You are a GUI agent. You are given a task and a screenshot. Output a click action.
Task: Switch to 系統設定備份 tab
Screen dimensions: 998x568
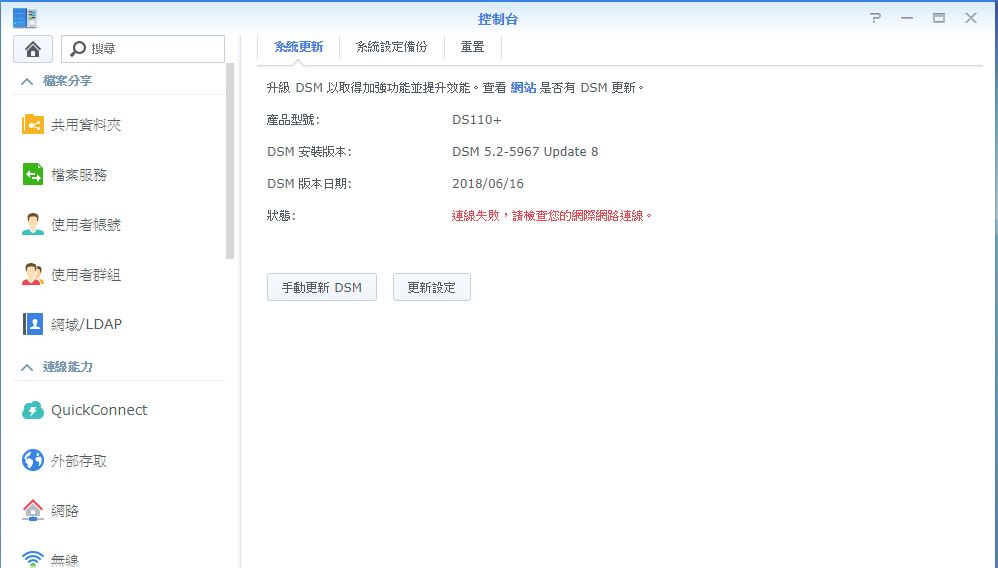click(391, 47)
